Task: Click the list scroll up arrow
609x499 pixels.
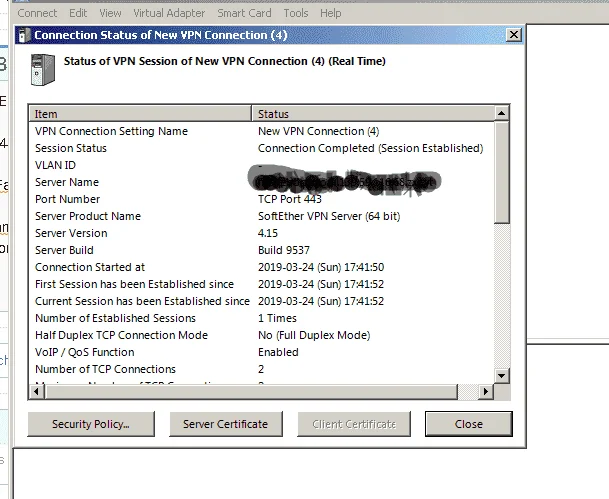Action: [501, 113]
